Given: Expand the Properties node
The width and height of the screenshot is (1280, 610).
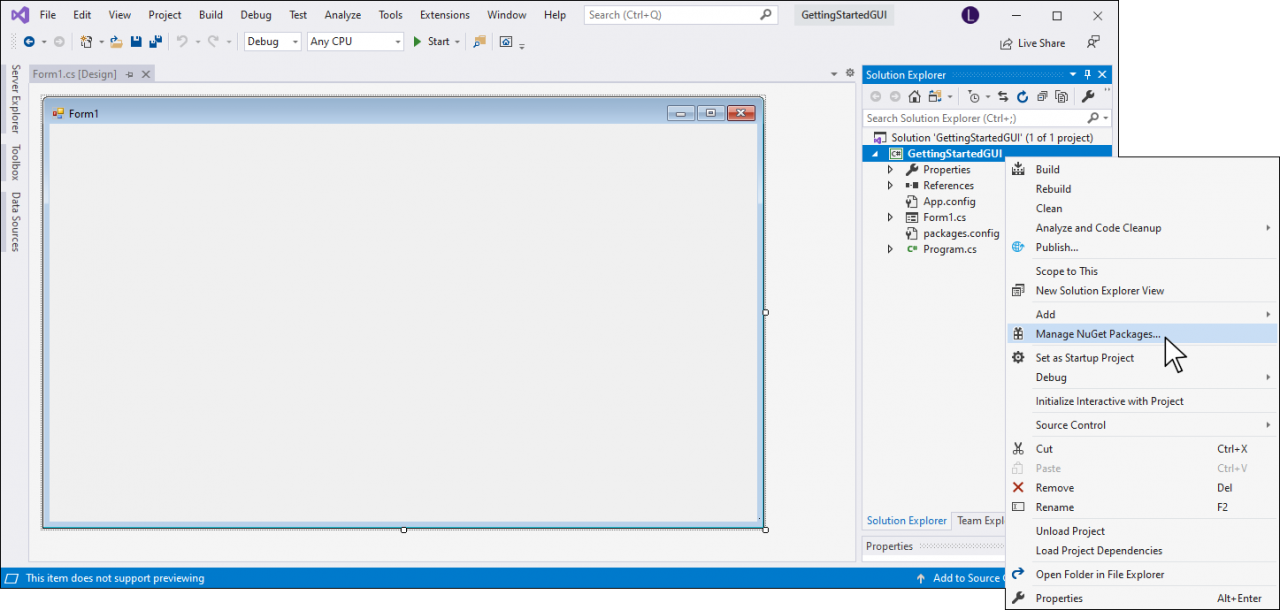Looking at the screenshot, I should [890, 170].
